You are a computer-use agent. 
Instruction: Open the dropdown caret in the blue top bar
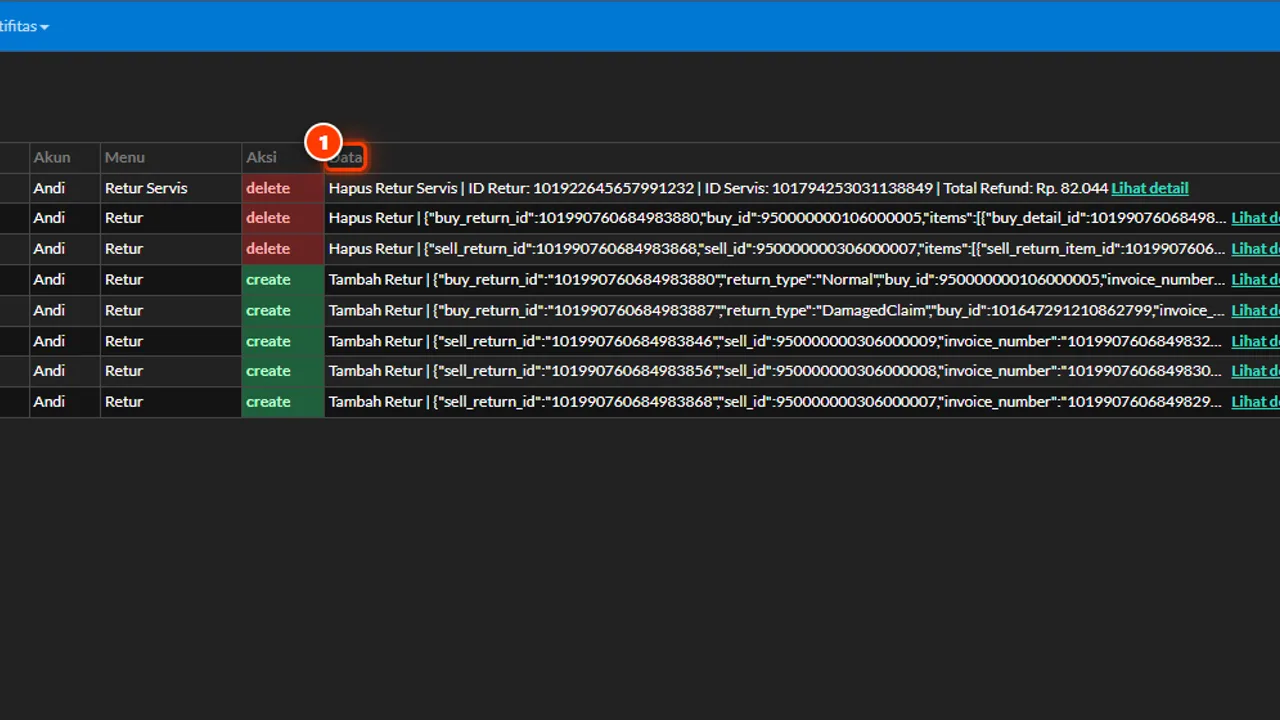44,27
